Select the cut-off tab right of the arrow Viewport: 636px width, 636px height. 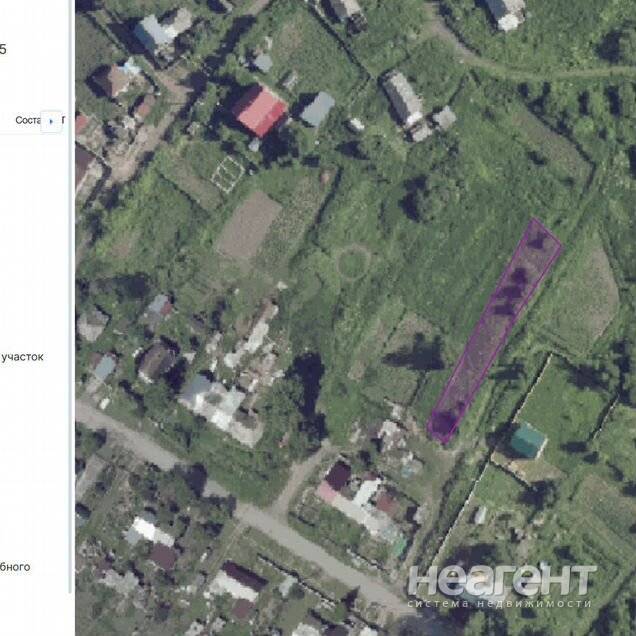(x=64, y=121)
